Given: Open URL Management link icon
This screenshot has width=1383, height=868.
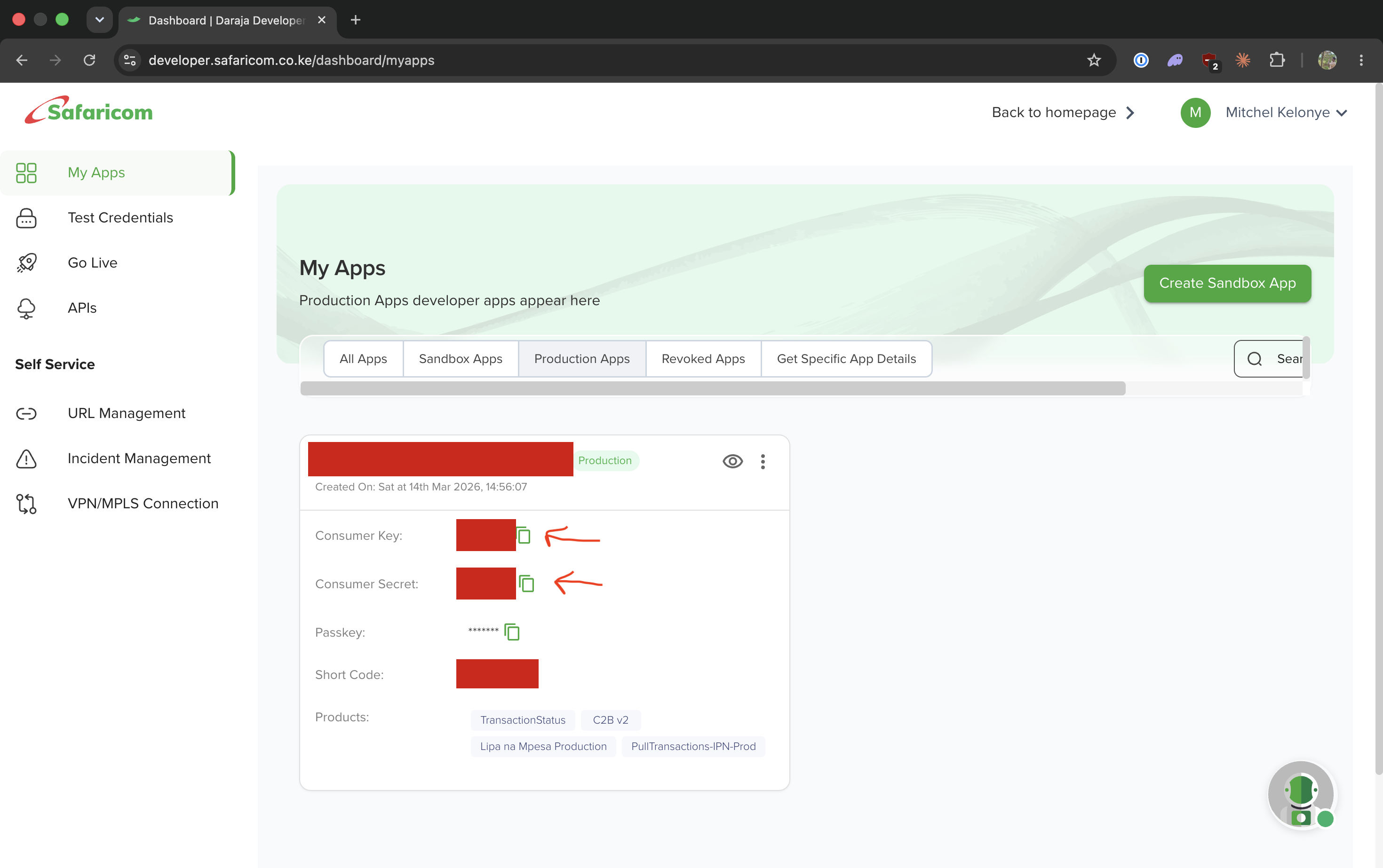Looking at the screenshot, I should 26,414.
